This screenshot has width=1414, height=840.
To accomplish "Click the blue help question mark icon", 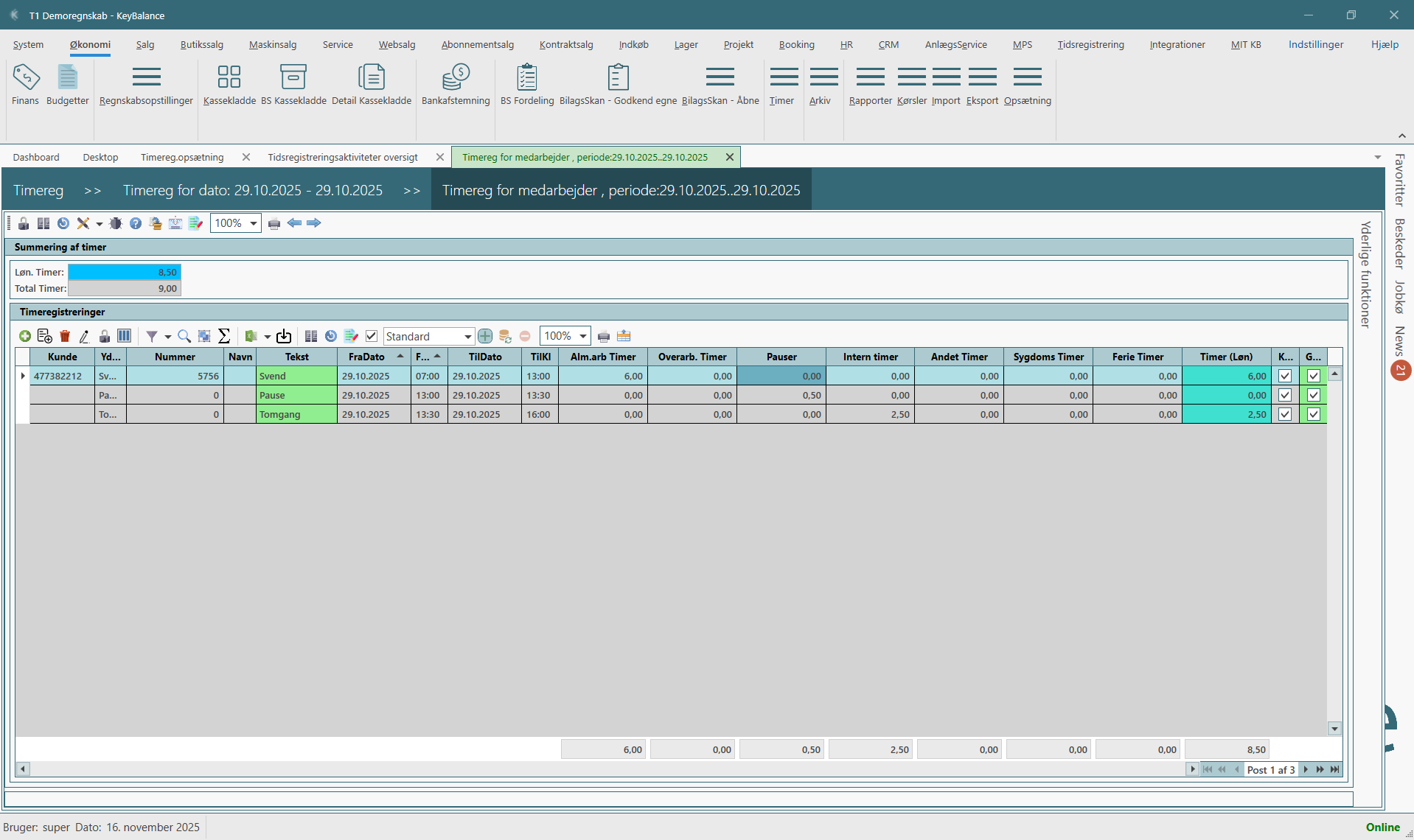I will (x=136, y=223).
